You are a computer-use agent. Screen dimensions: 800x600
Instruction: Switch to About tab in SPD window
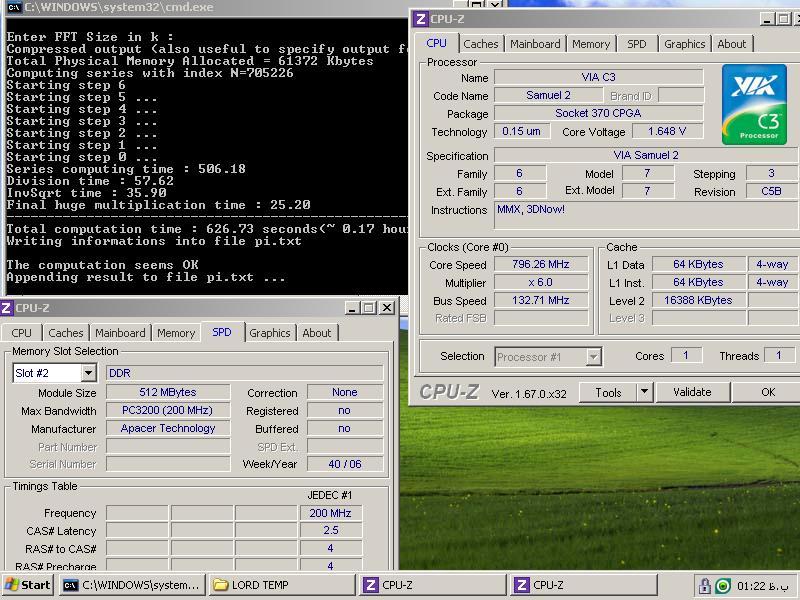coord(316,333)
